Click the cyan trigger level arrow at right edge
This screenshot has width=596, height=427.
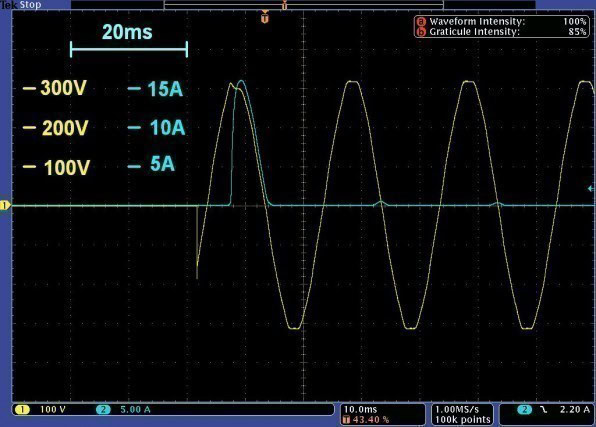[591, 188]
